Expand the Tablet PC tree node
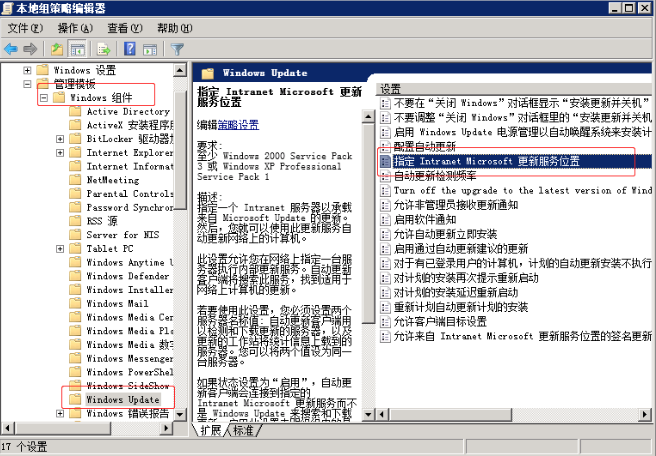 60,248
